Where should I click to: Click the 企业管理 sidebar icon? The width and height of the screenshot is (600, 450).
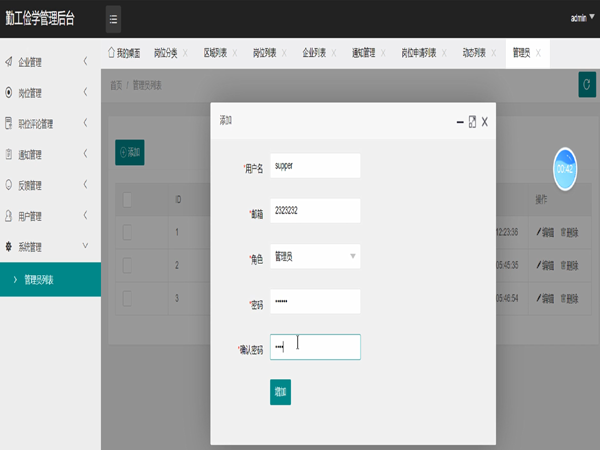click(x=9, y=62)
